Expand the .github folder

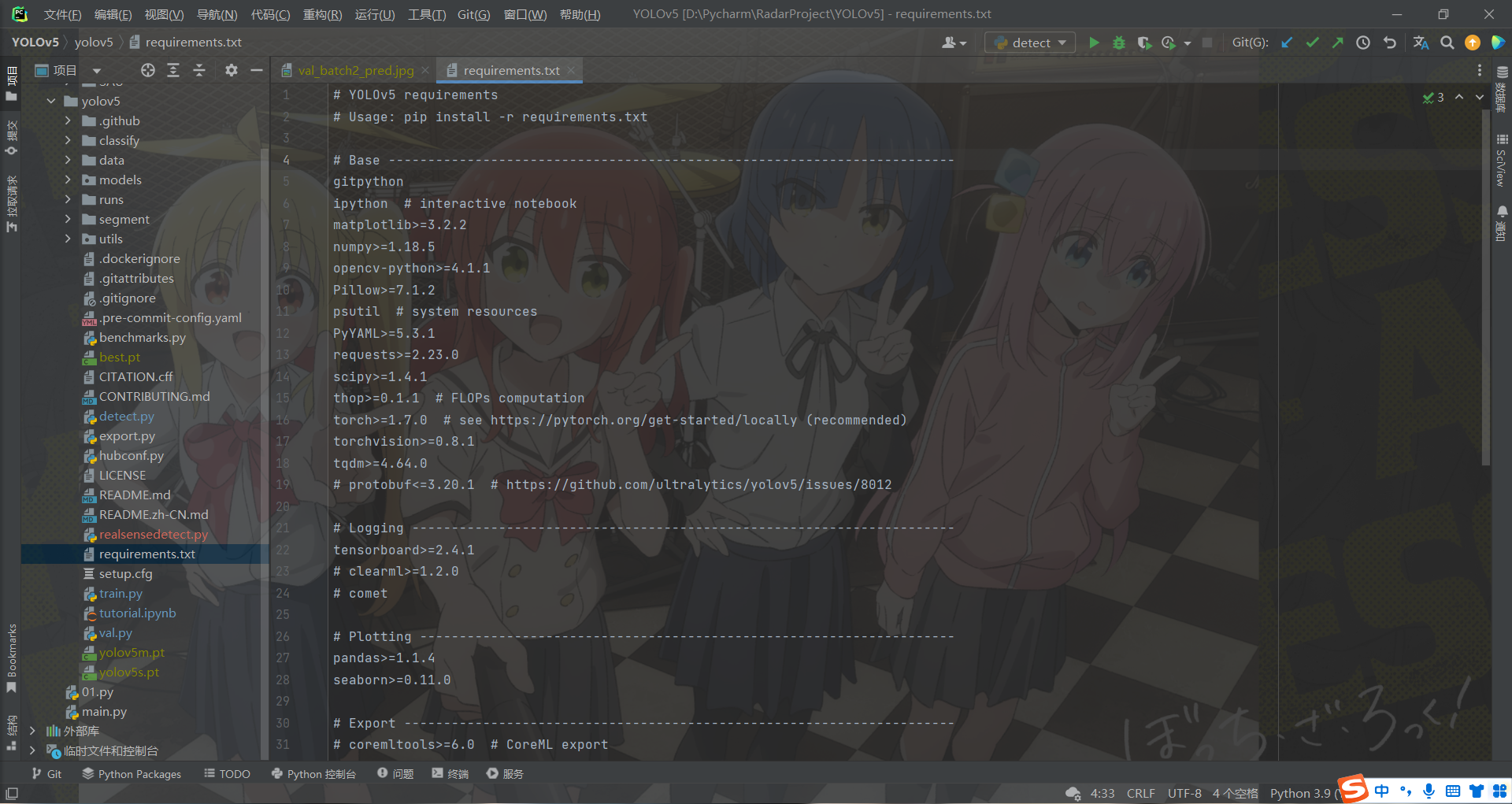coord(68,120)
